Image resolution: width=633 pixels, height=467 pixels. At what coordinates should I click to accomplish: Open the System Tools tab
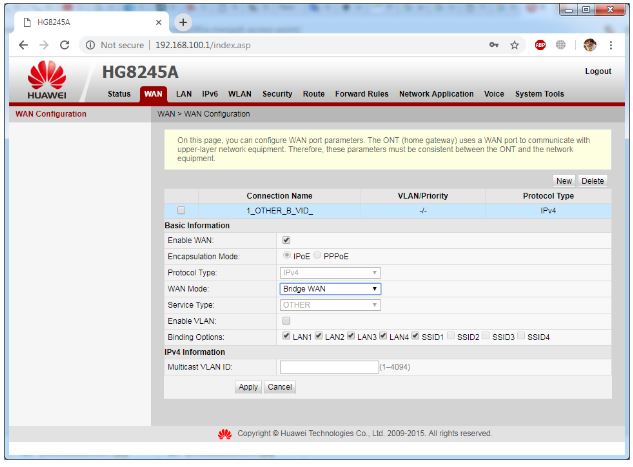pyautogui.click(x=539, y=94)
